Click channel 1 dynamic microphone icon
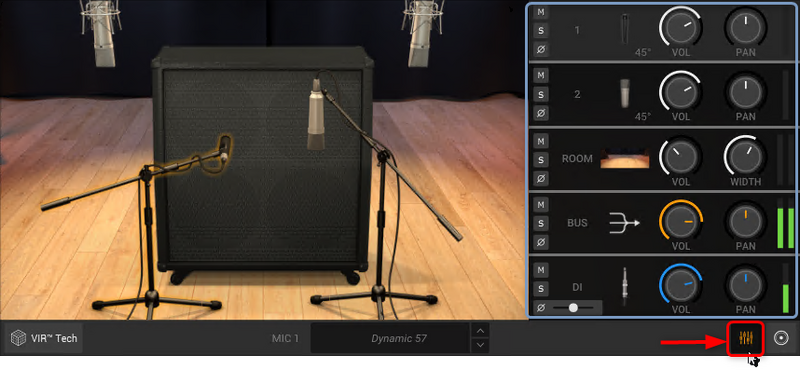This screenshot has width=800, height=383. tap(625, 30)
